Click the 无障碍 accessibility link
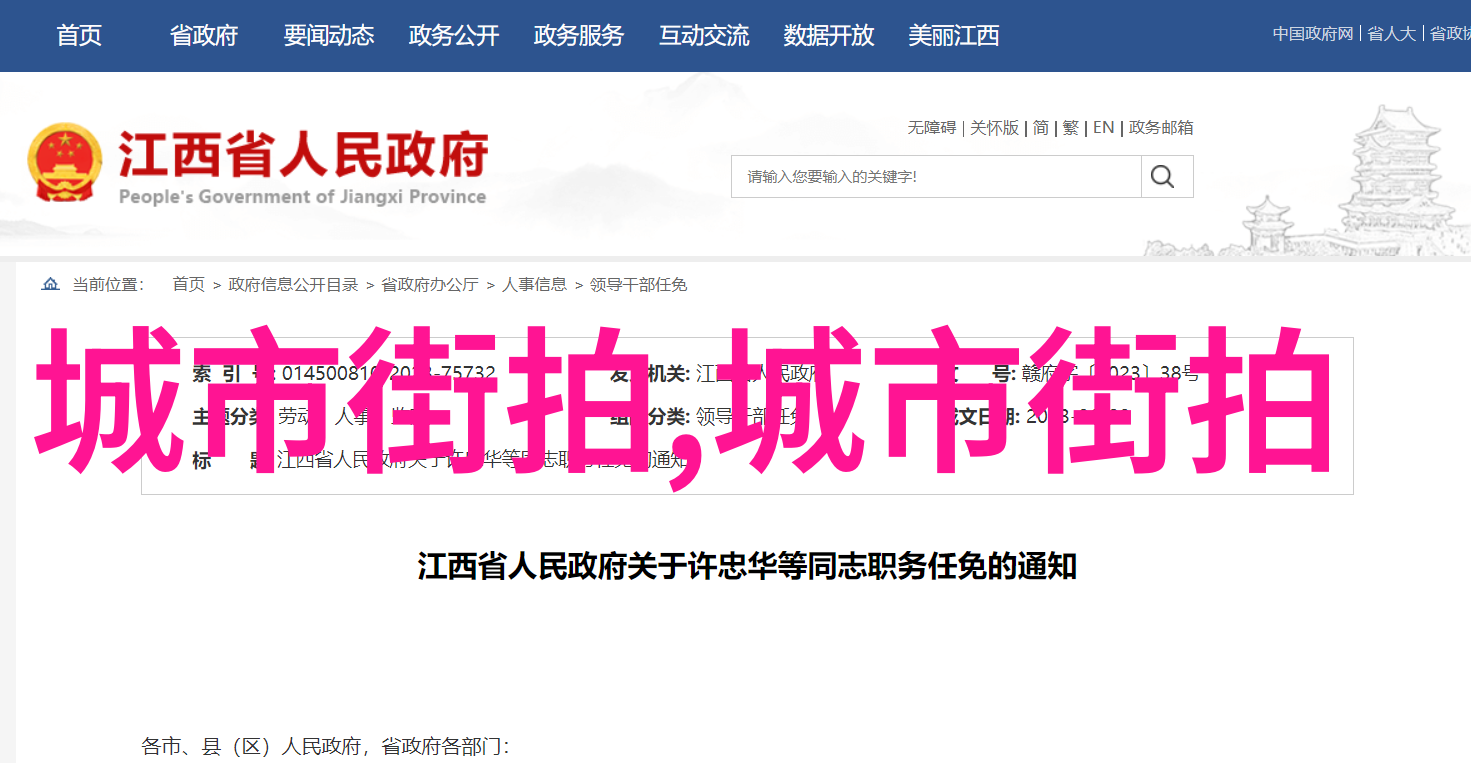This screenshot has height=763, width=1471. (932, 128)
